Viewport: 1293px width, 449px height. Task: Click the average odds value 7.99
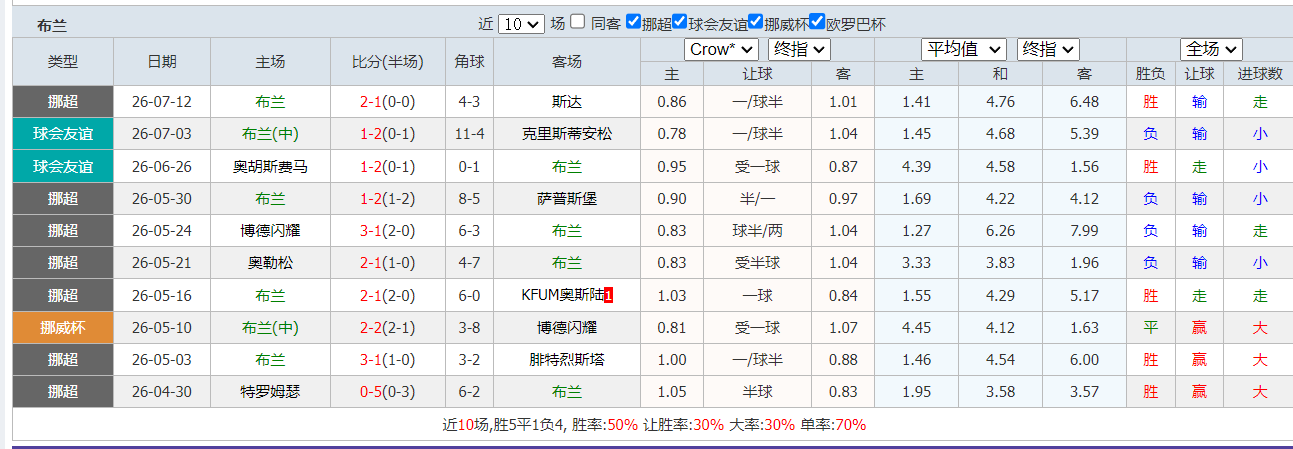coord(1084,231)
